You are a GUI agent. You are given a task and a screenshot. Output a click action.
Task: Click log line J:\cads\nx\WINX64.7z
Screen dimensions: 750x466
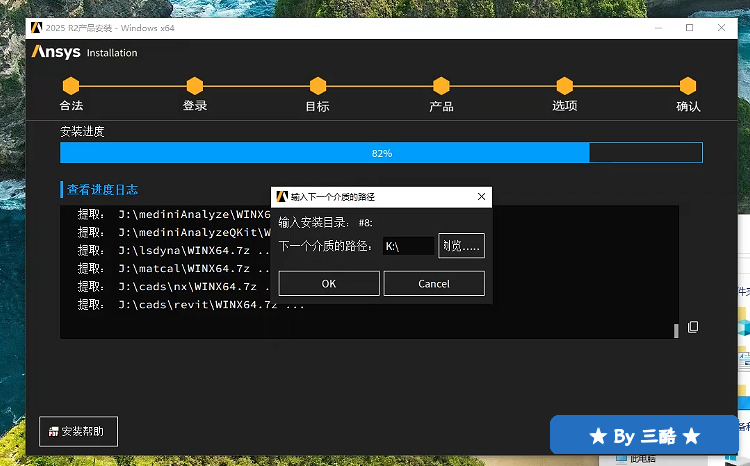click(x=174, y=287)
